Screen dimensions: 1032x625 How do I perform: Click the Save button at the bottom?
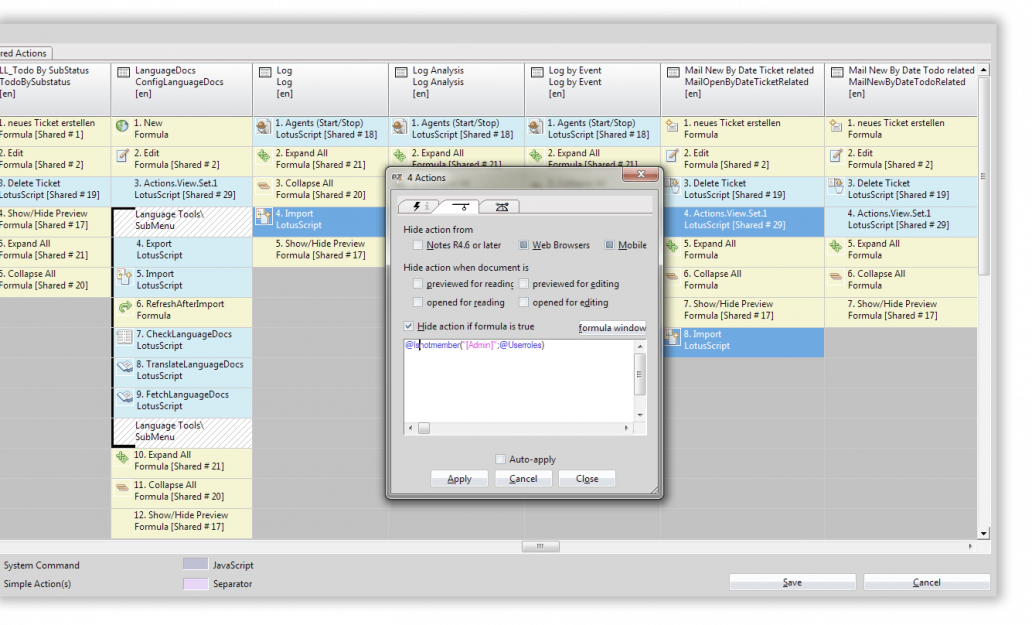click(x=792, y=582)
